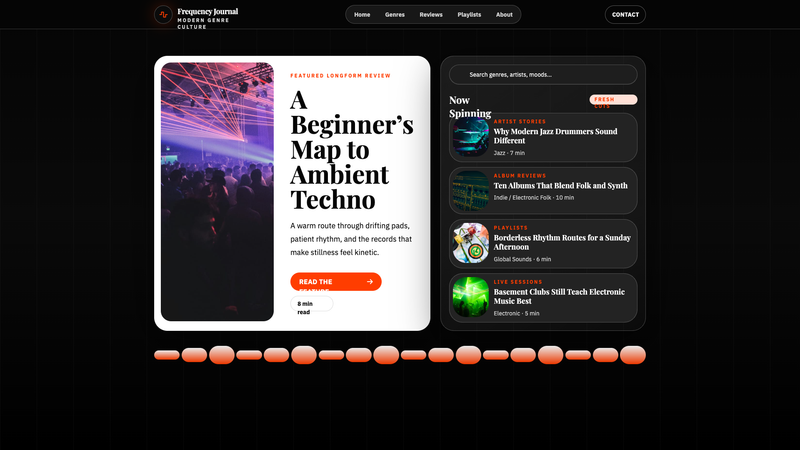The image size is (800, 450).
Task: Open the Reviews nav item
Action: [x=431, y=15]
